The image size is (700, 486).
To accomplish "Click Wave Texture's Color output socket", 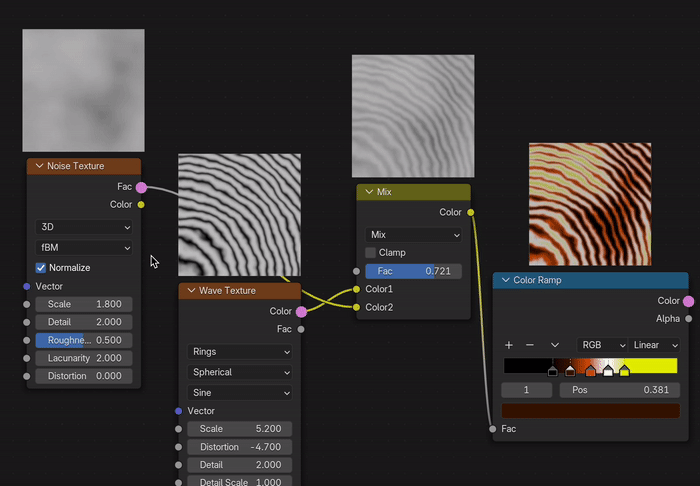I will point(301,312).
